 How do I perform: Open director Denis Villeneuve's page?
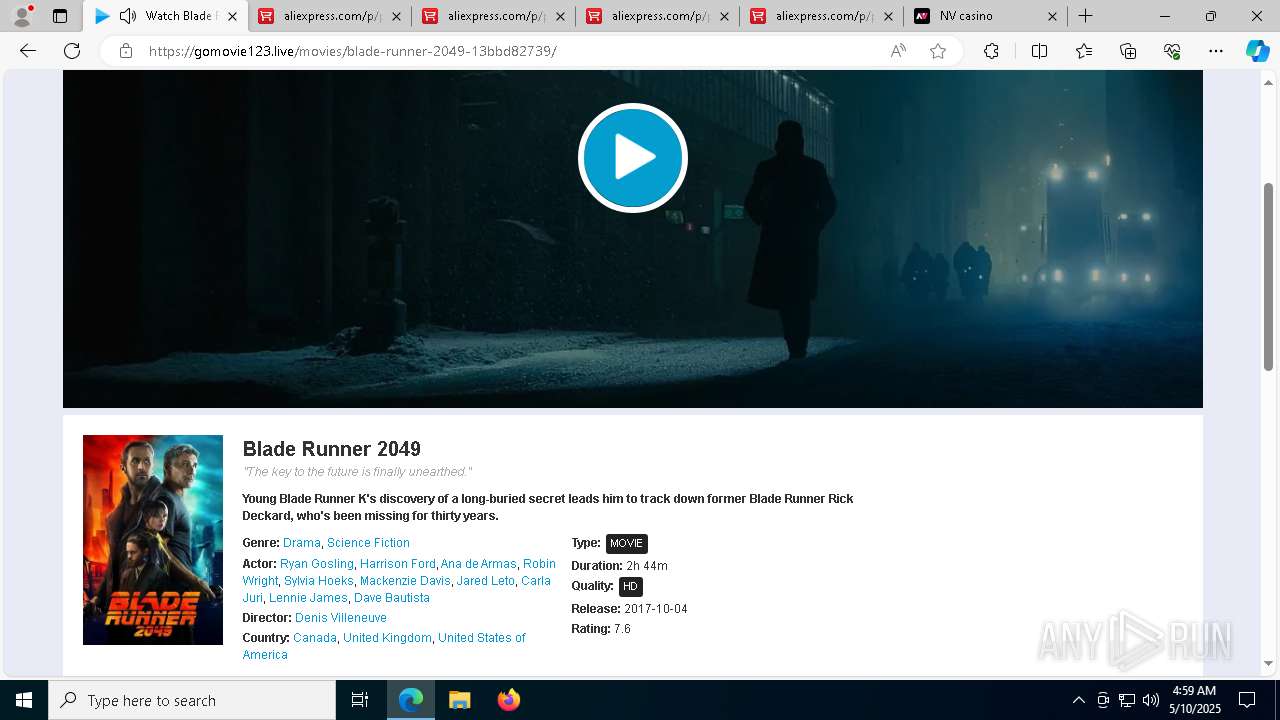point(341,618)
